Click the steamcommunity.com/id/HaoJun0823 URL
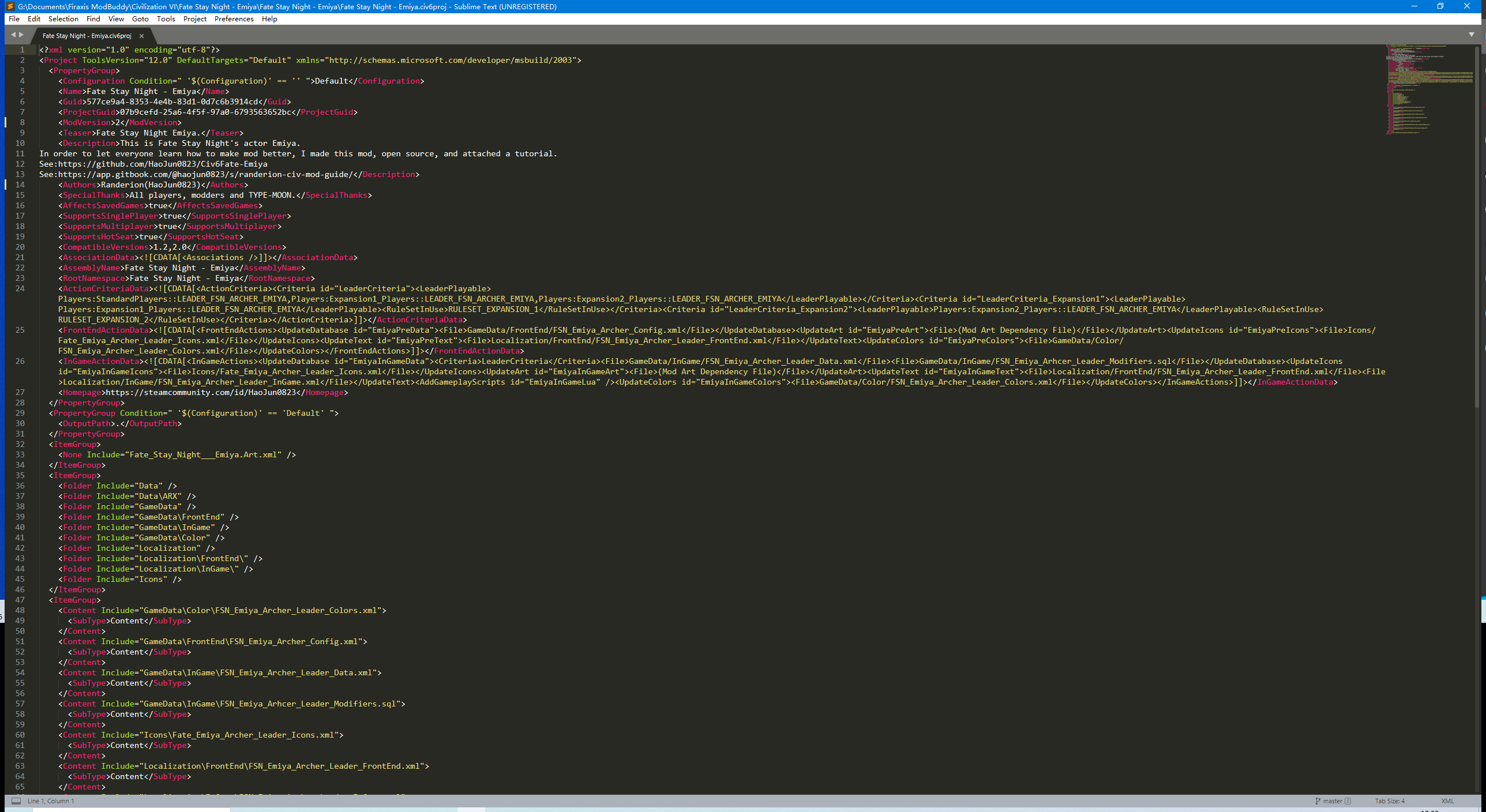This screenshot has width=1486, height=812. (x=201, y=392)
